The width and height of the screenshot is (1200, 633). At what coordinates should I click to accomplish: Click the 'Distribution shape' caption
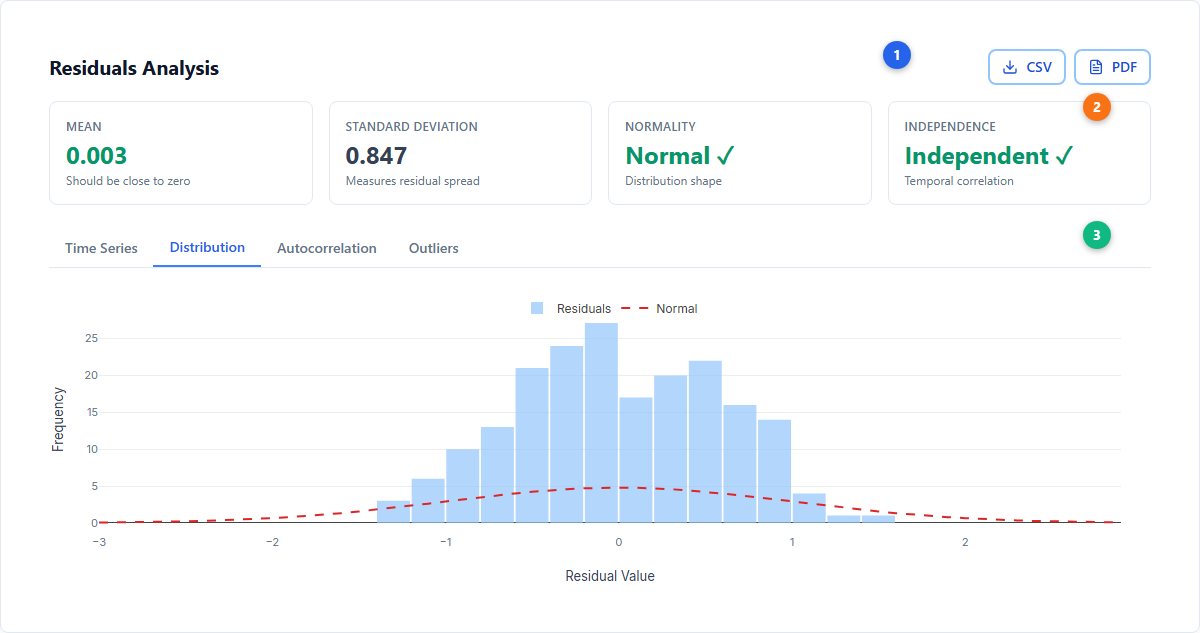point(673,181)
